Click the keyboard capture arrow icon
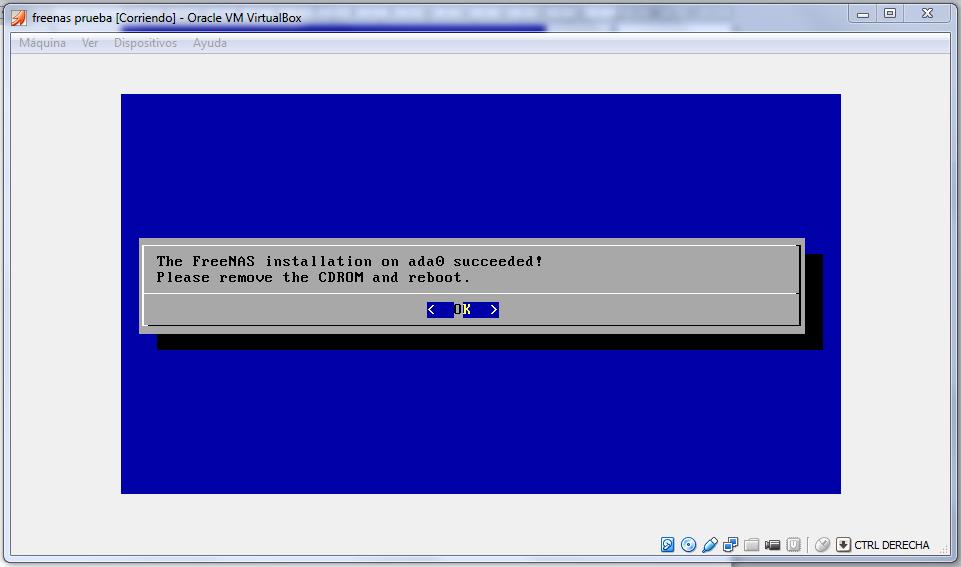 [x=843, y=545]
